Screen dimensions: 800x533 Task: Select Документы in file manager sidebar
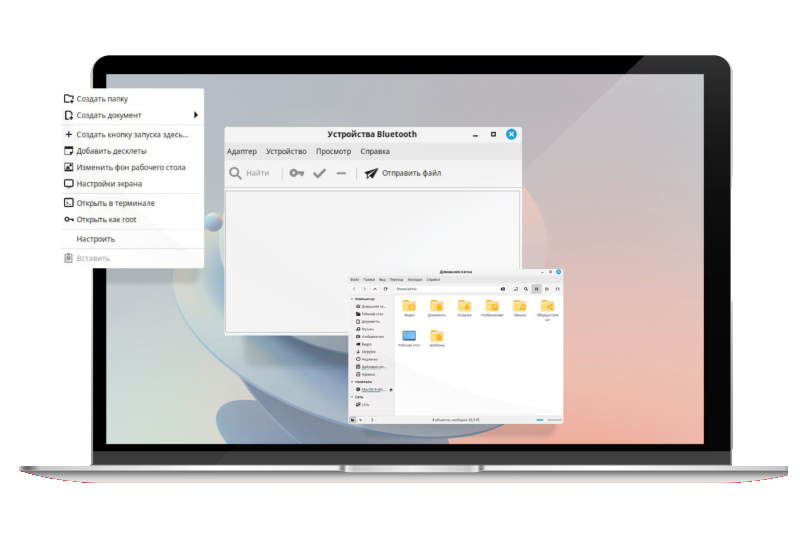(x=368, y=321)
